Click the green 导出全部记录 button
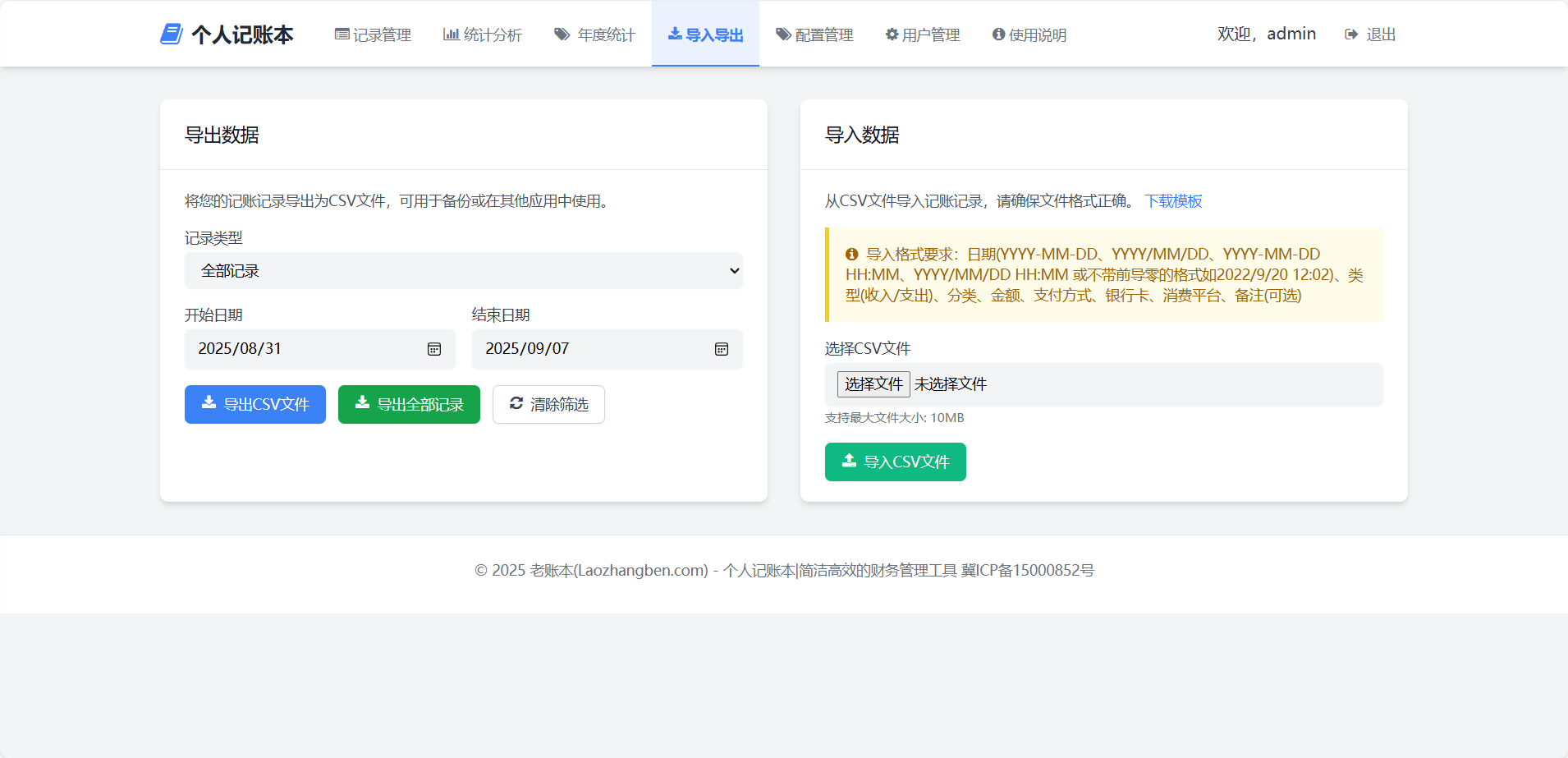Image resolution: width=1568 pixels, height=758 pixels. point(409,405)
